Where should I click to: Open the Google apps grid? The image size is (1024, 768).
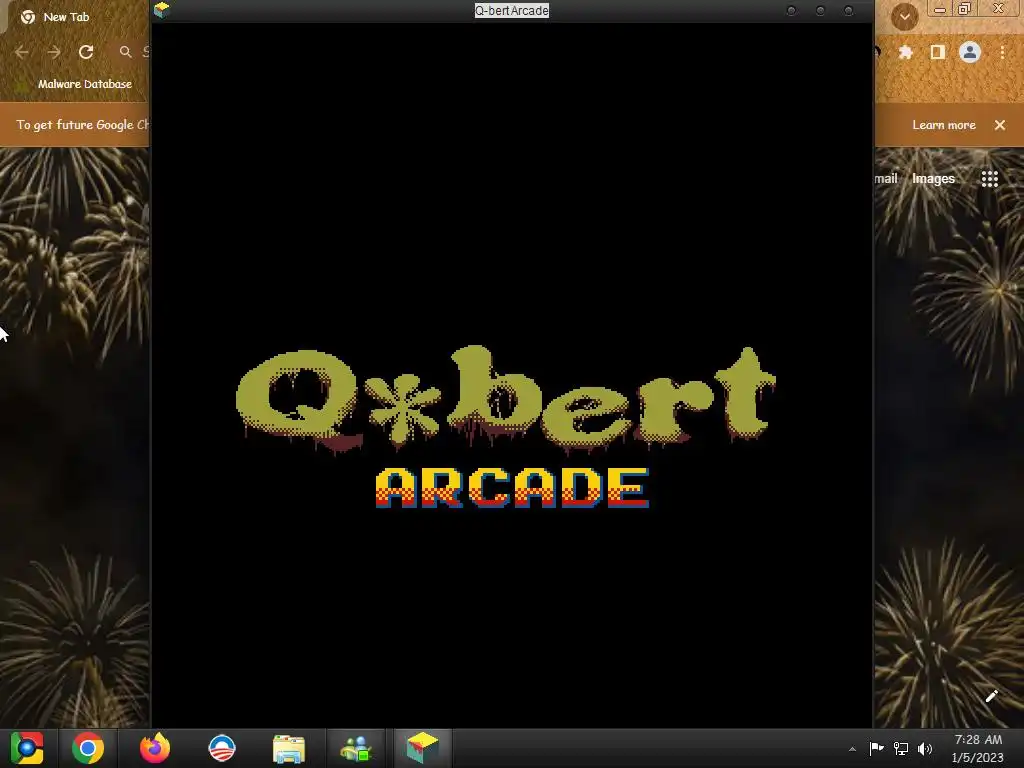click(x=989, y=179)
